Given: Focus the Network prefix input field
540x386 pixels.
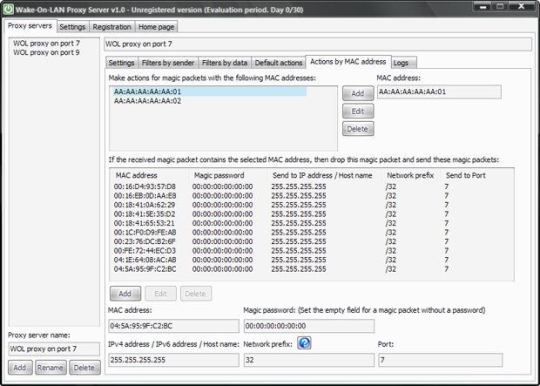Looking at the screenshot, I should point(309,360).
